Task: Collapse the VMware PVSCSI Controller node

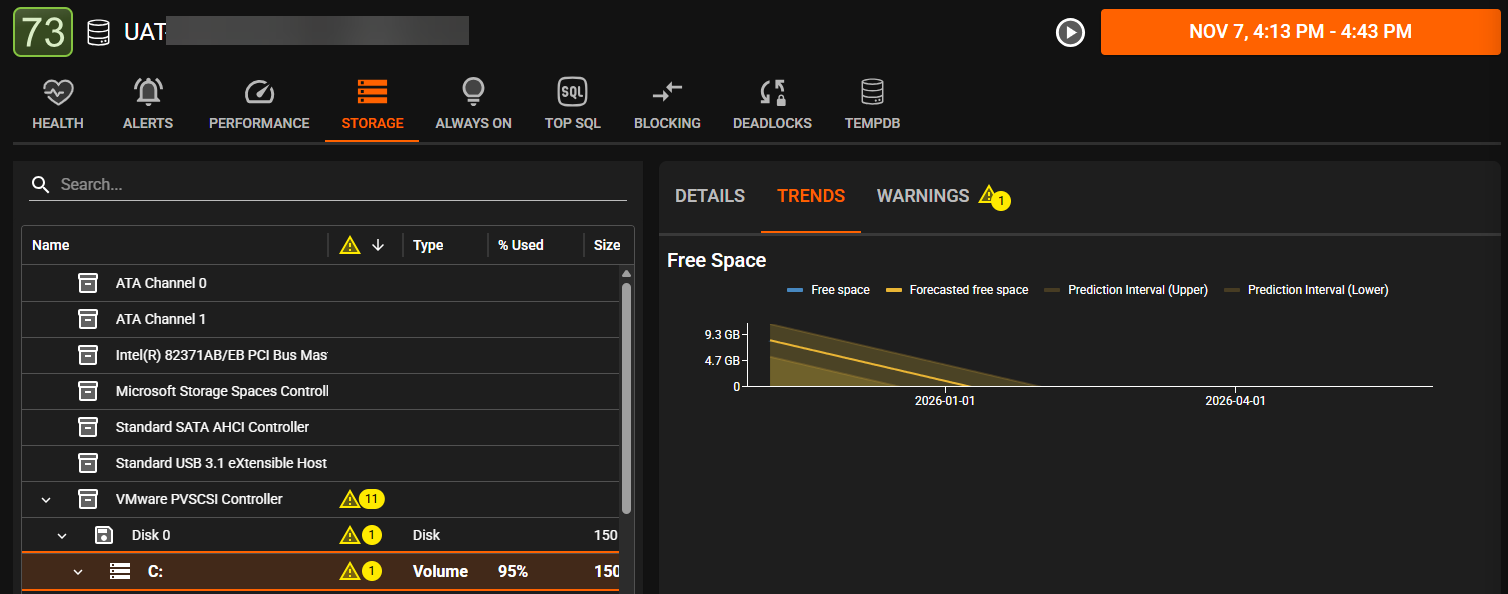Action: (x=46, y=499)
